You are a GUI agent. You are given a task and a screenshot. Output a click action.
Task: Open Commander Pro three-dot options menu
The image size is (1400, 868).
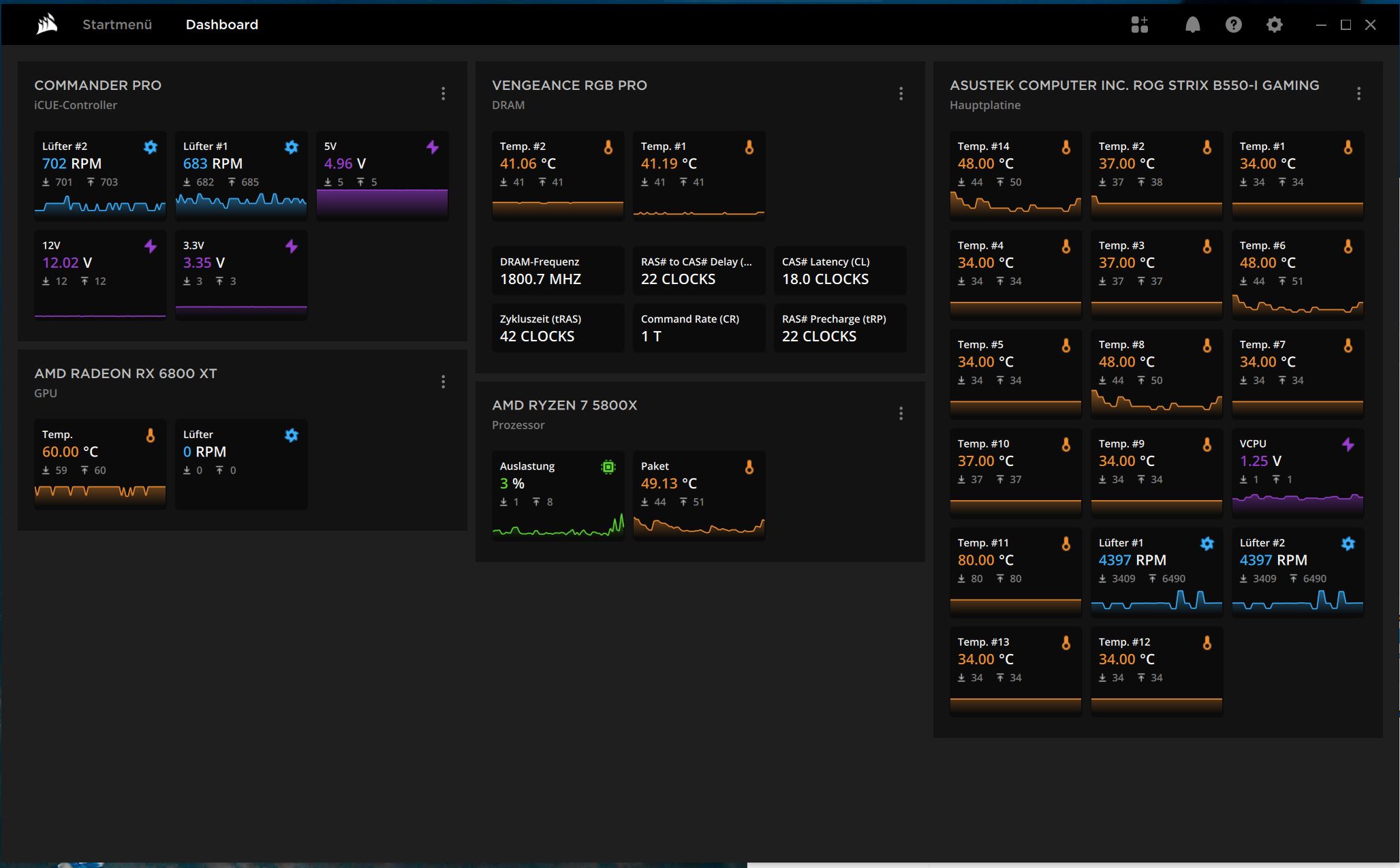(x=443, y=93)
